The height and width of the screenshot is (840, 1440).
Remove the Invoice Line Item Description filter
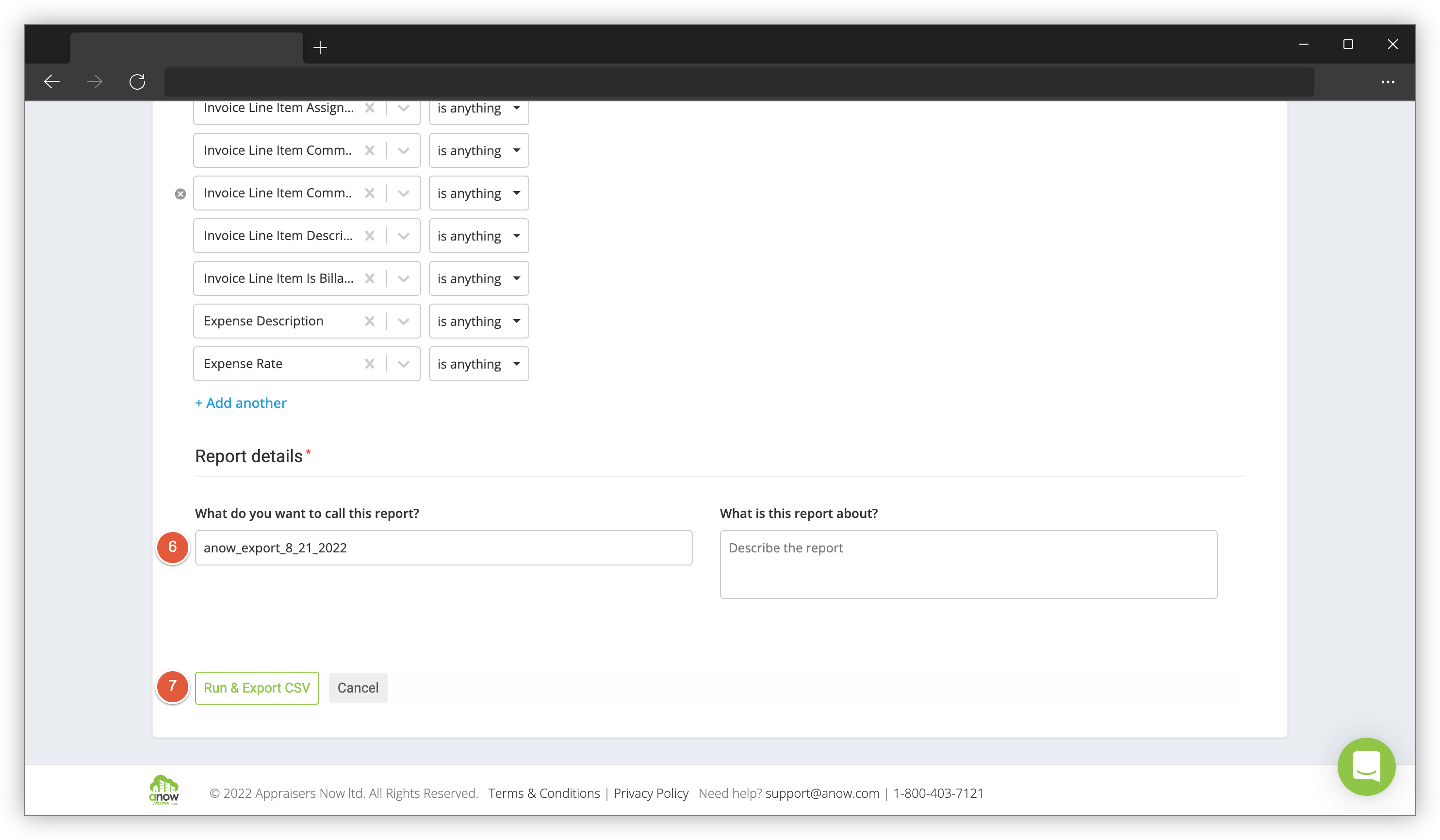click(x=370, y=235)
